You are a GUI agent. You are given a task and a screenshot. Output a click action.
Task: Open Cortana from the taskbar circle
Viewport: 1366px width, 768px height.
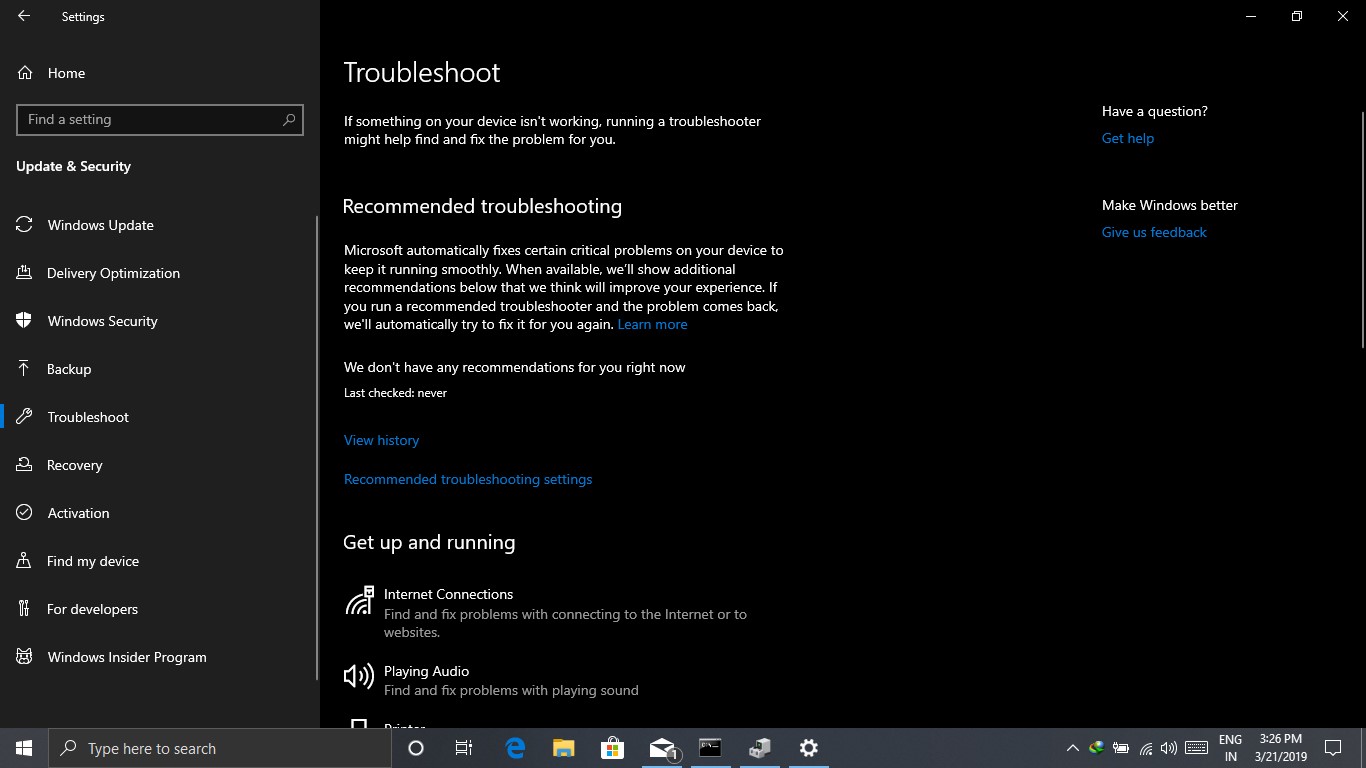(x=416, y=748)
